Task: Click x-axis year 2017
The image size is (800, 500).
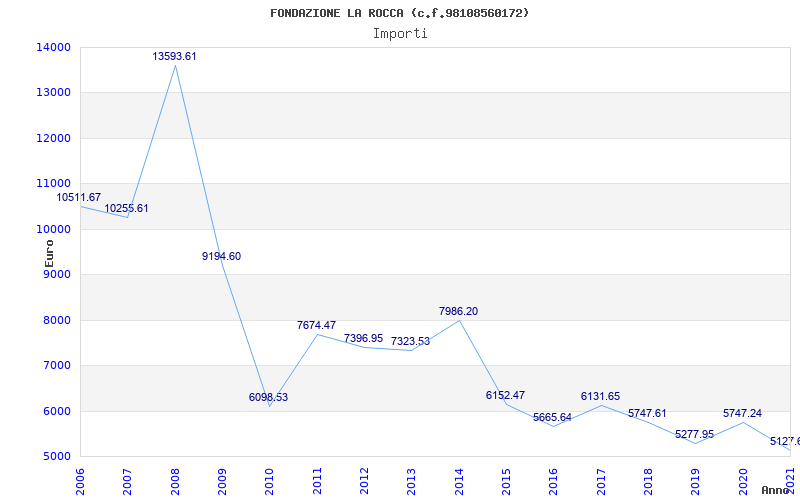Action: pos(601,482)
